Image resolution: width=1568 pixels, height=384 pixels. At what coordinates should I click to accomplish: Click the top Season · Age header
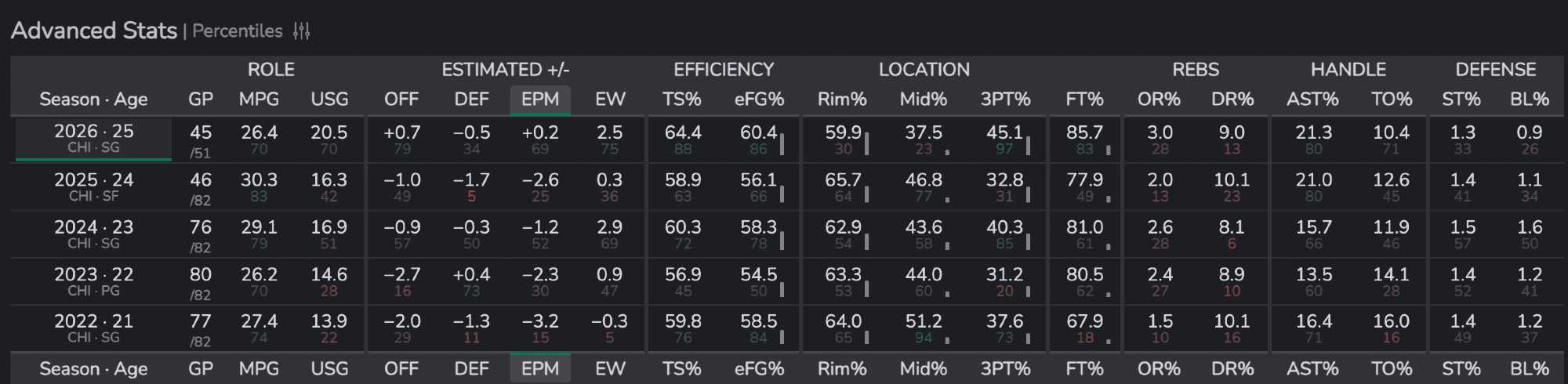[93, 100]
